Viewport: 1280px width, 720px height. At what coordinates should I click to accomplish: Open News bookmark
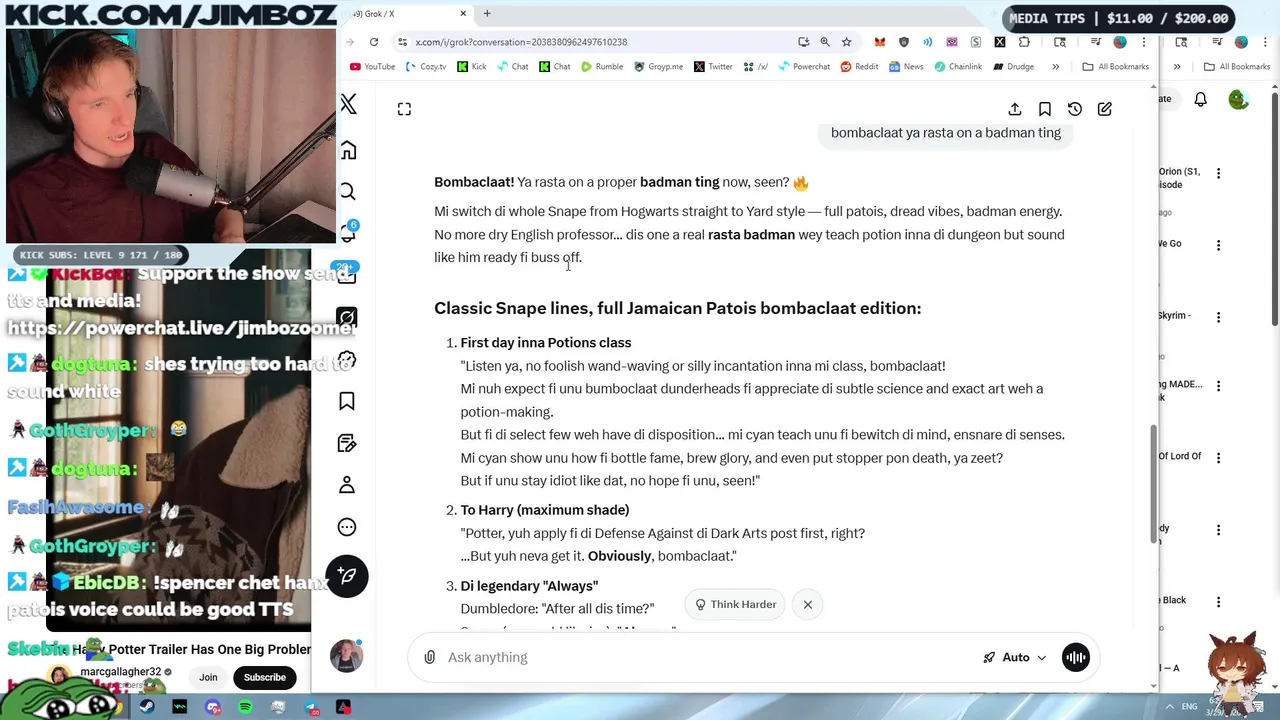pyautogui.click(x=906, y=67)
